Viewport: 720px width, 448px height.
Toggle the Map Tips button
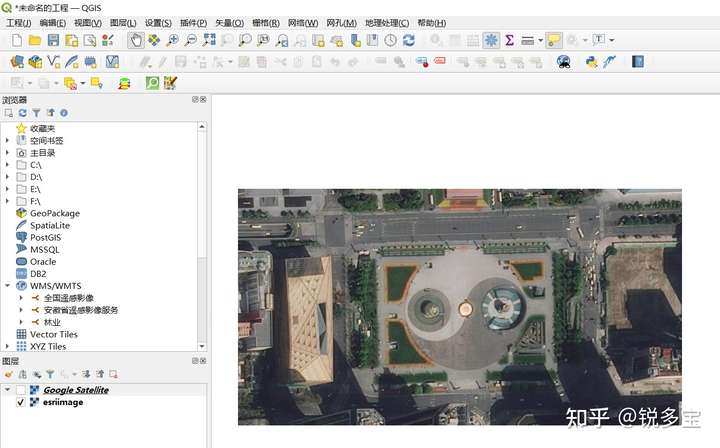(553, 40)
